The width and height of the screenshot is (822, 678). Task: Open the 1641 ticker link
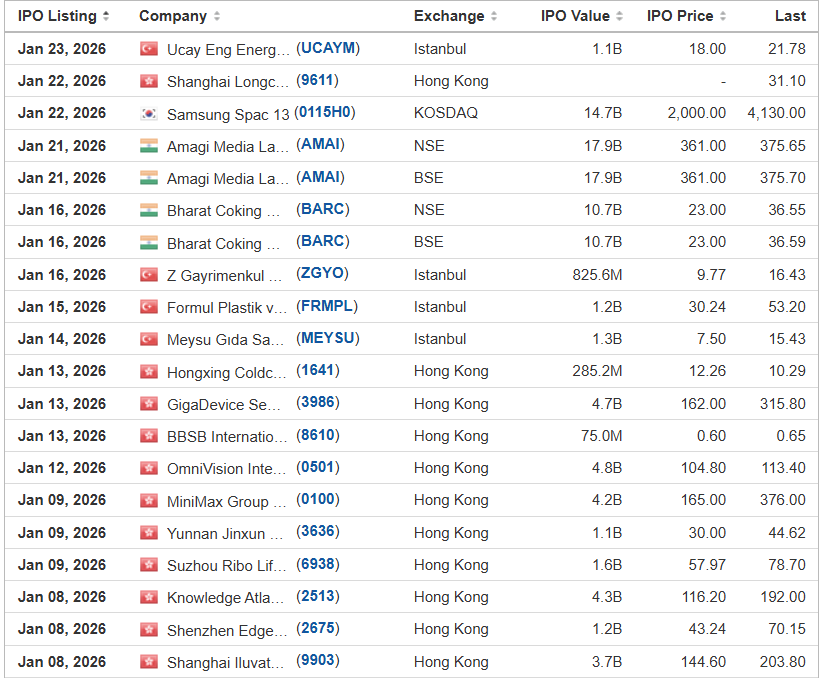click(318, 370)
